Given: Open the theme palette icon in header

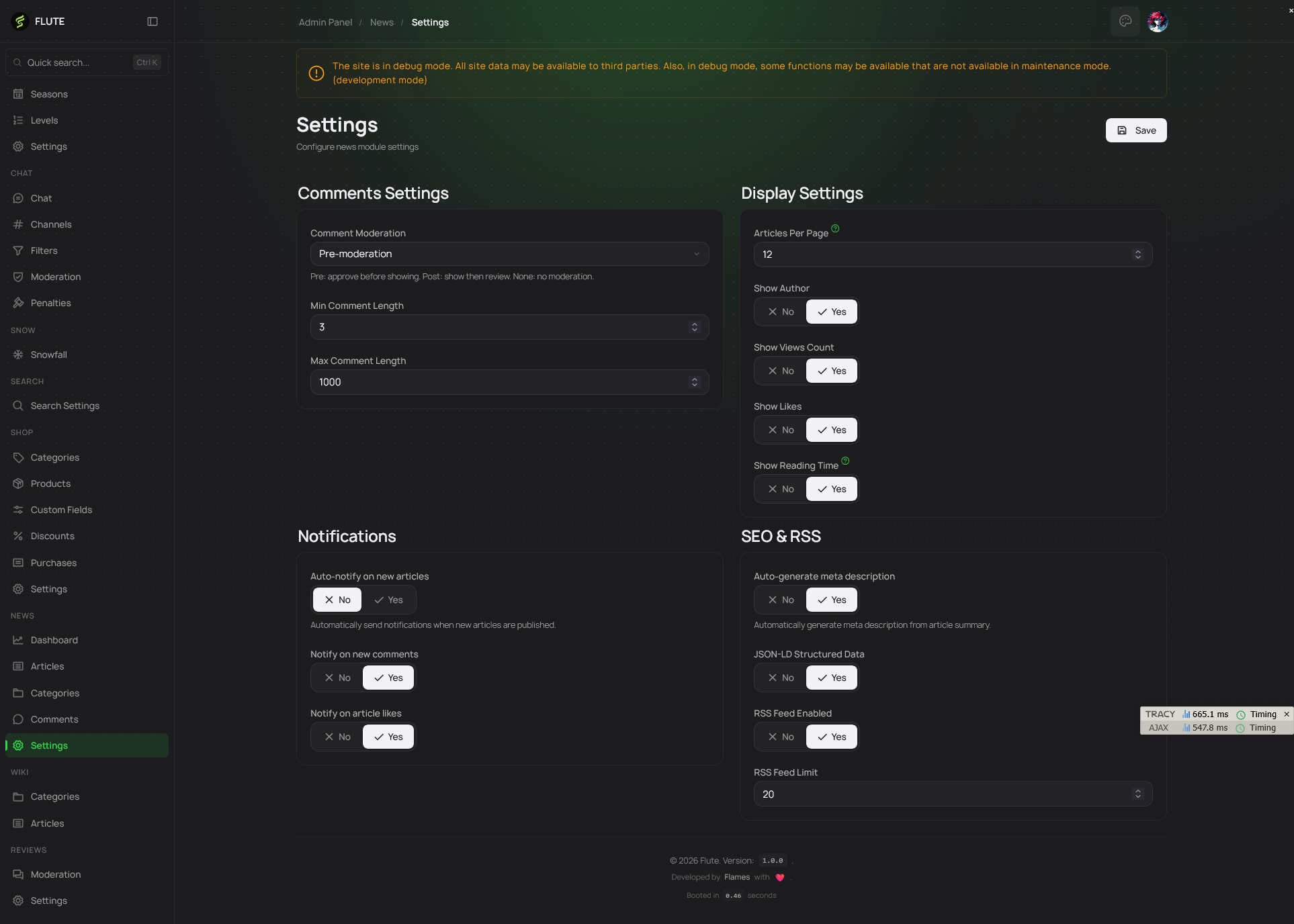Looking at the screenshot, I should 1125,21.
